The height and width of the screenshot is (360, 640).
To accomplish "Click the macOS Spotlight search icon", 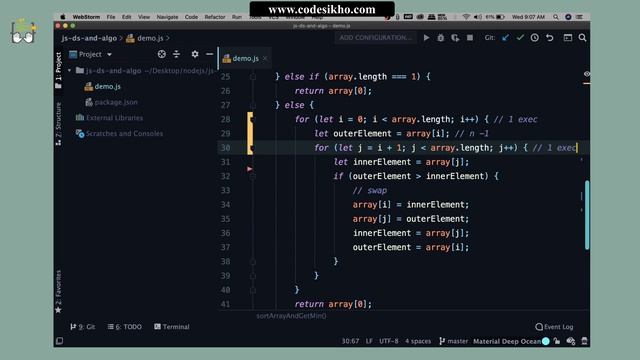I will click(556, 17).
